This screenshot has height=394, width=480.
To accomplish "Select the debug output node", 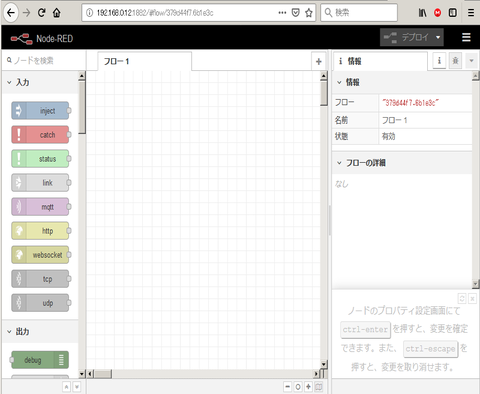I will (x=40, y=360).
